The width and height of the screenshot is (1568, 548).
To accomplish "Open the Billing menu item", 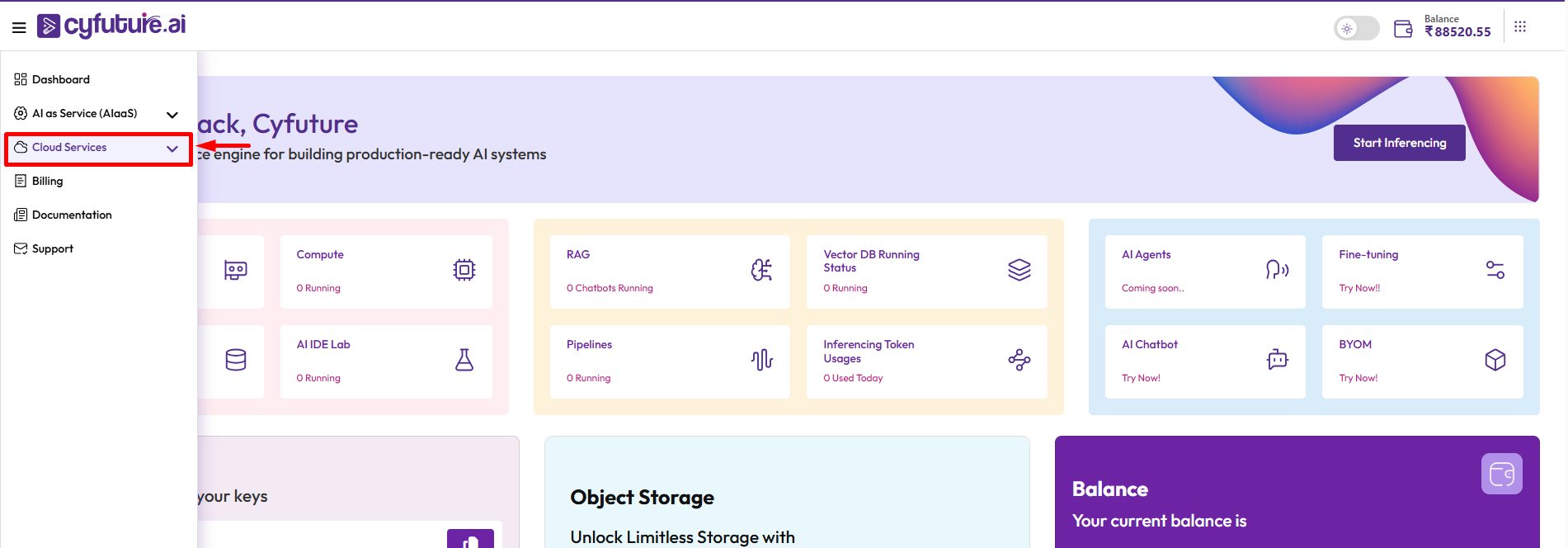I will click(x=47, y=182).
